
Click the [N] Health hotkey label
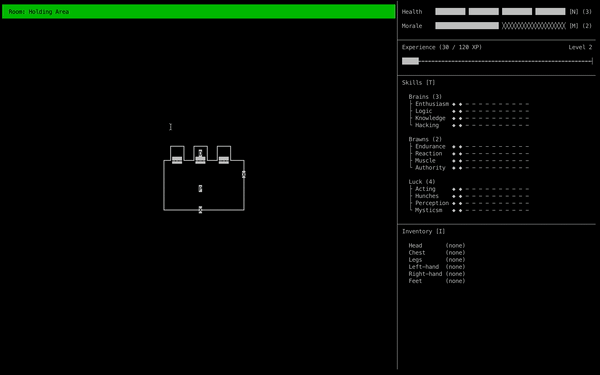[574, 12]
